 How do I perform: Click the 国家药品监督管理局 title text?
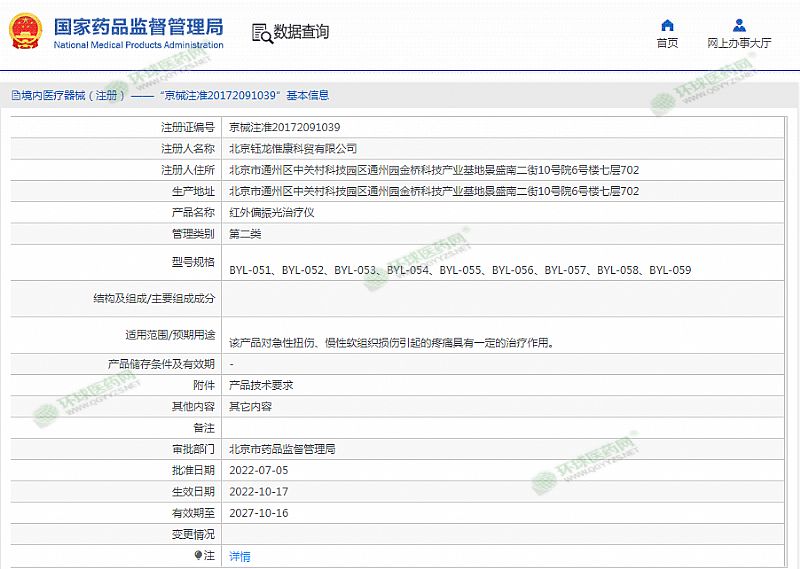click(x=138, y=26)
